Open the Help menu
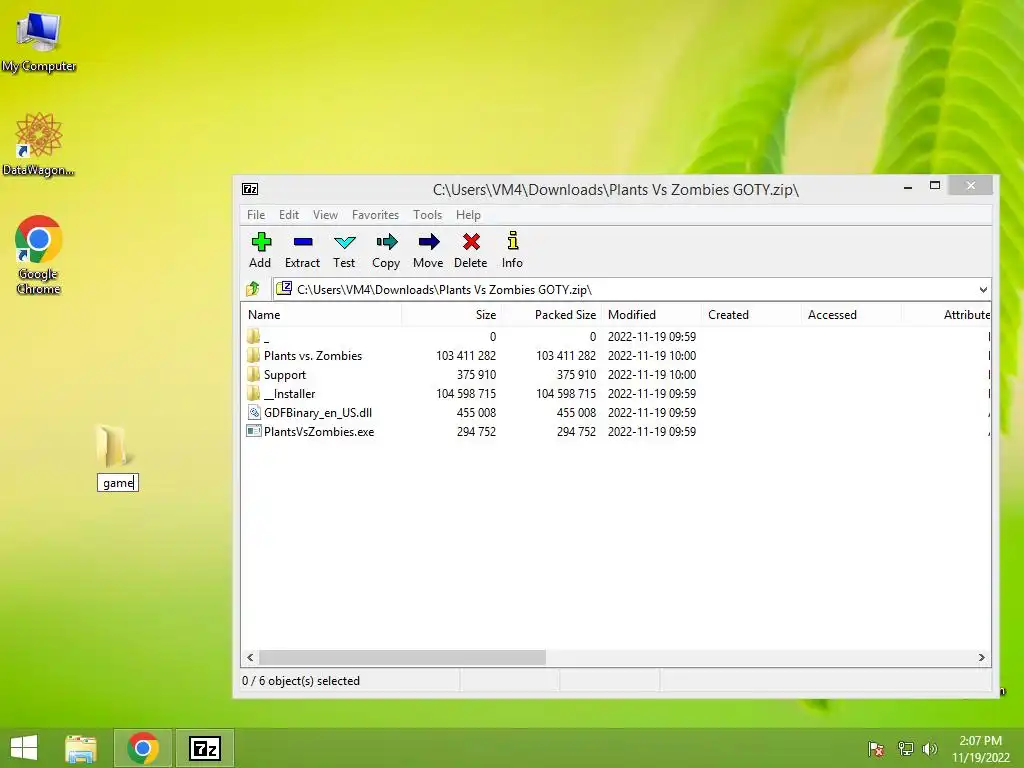The height and width of the screenshot is (768, 1024). pos(468,215)
